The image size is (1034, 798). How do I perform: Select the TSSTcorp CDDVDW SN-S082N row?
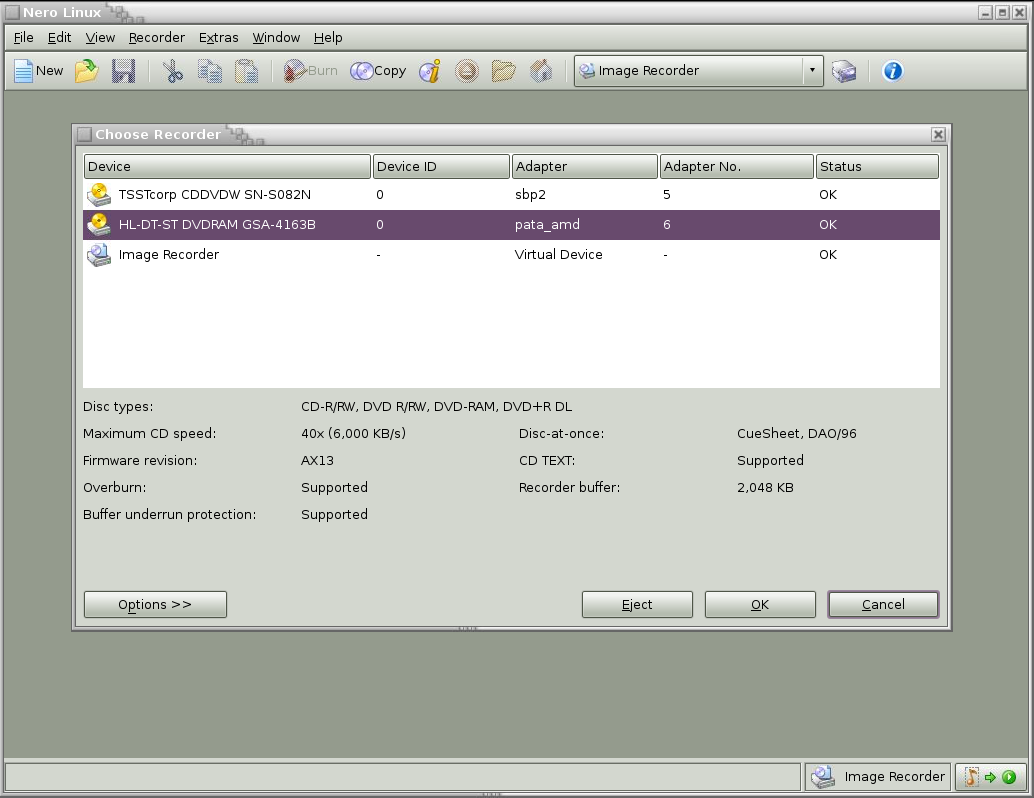click(511, 195)
